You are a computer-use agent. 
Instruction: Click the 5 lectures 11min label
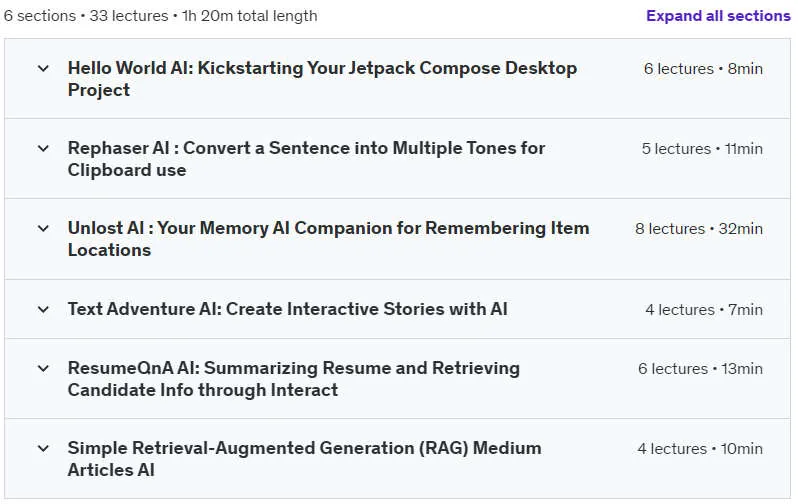coord(702,149)
